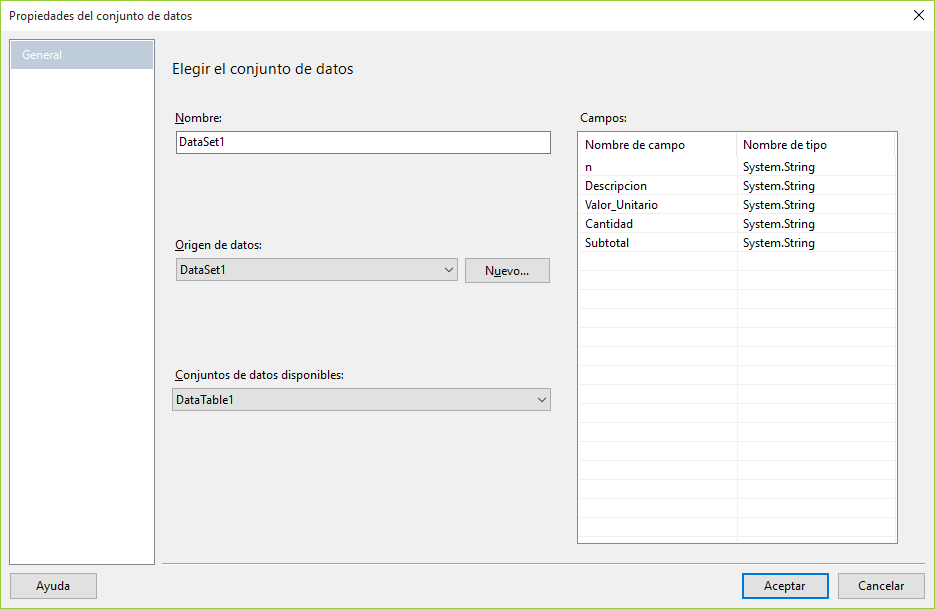Screen dimensions: 935x609
Task: Select the General tab in sidebar
Action: (x=80, y=55)
